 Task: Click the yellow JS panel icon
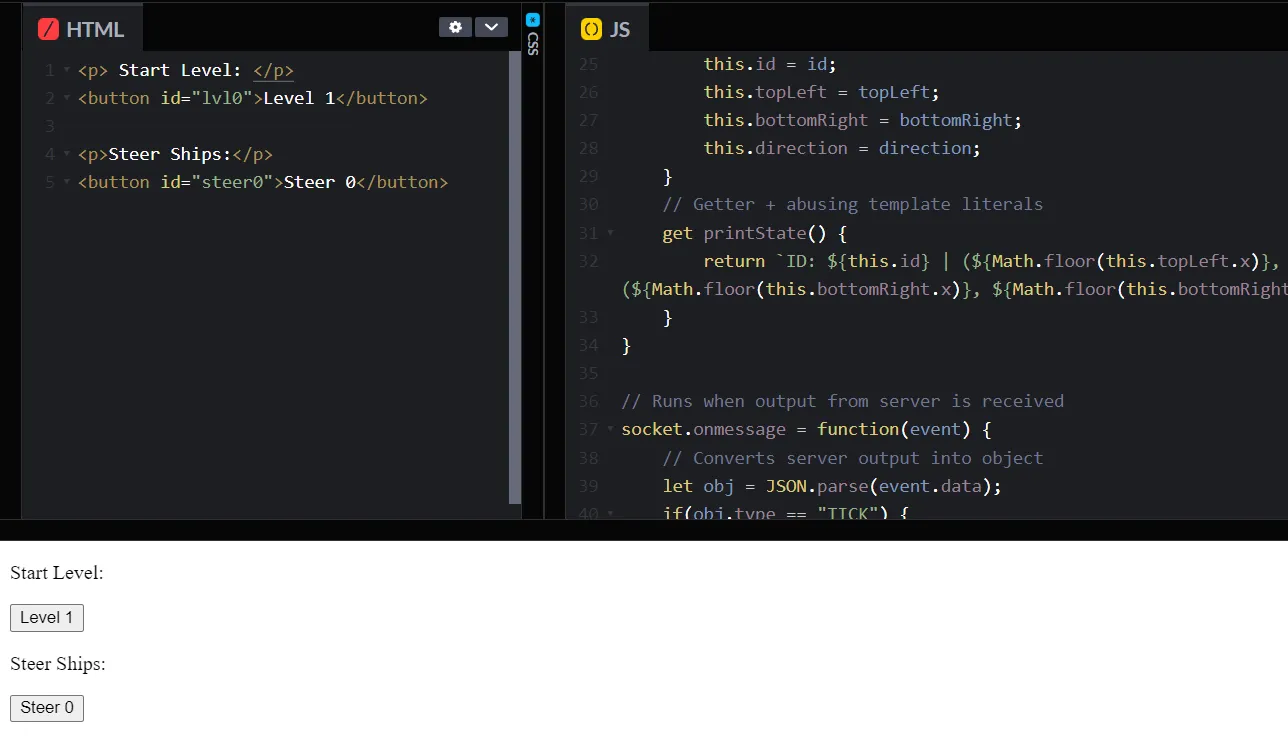(x=592, y=28)
